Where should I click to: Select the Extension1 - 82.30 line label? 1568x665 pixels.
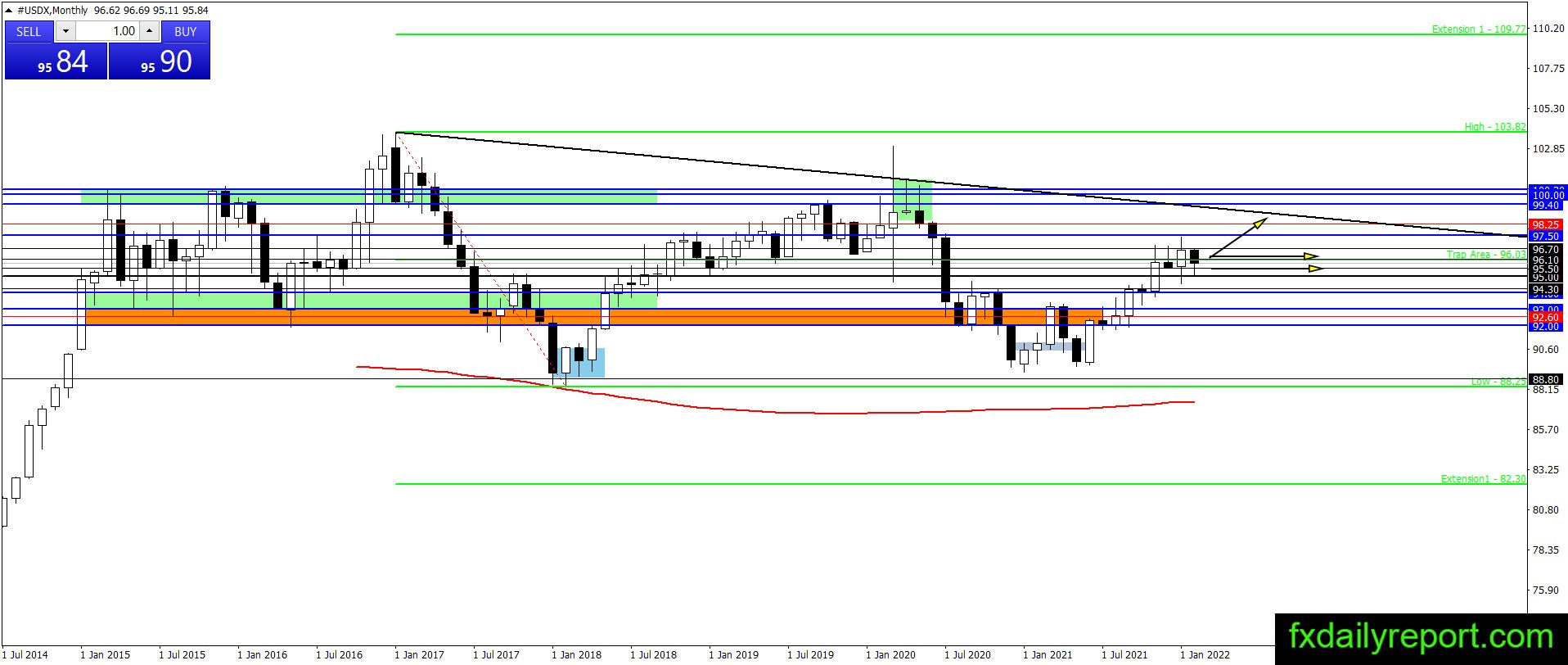[x=1483, y=478]
